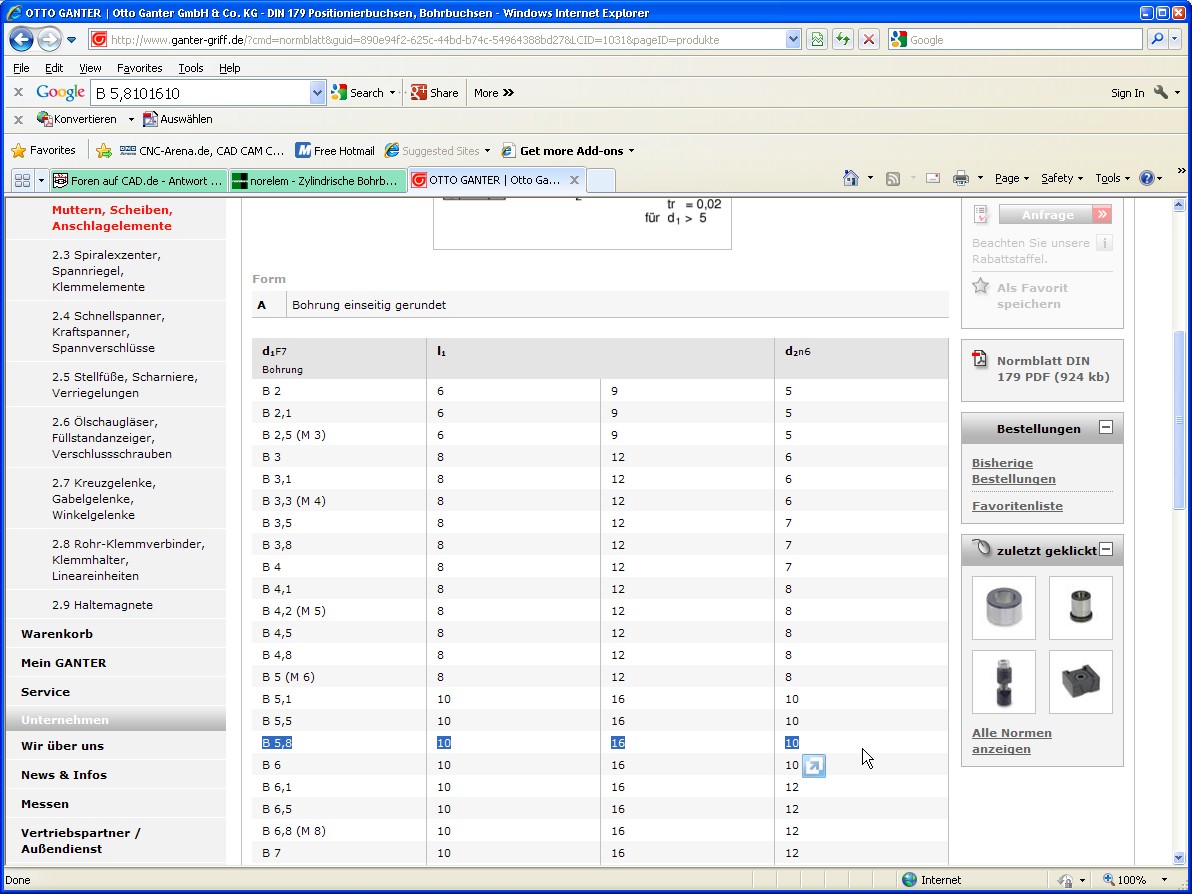Click the Konvertieren PDF toolbar button
Image resolution: width=1192 pixels, height=894 pixels.
77,119
